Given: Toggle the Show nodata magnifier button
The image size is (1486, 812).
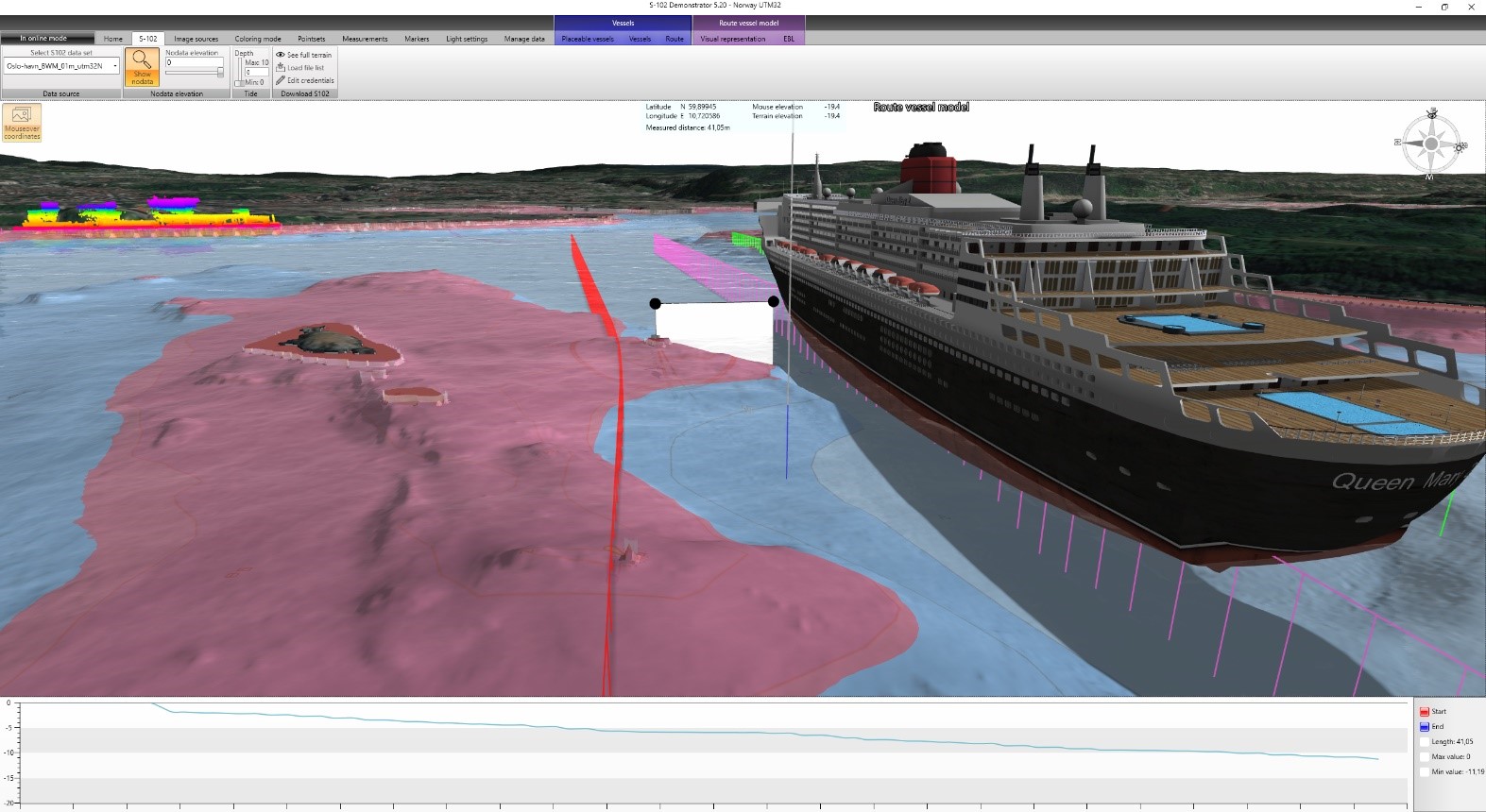Looking at the screenshot, I should click(142, 67).
